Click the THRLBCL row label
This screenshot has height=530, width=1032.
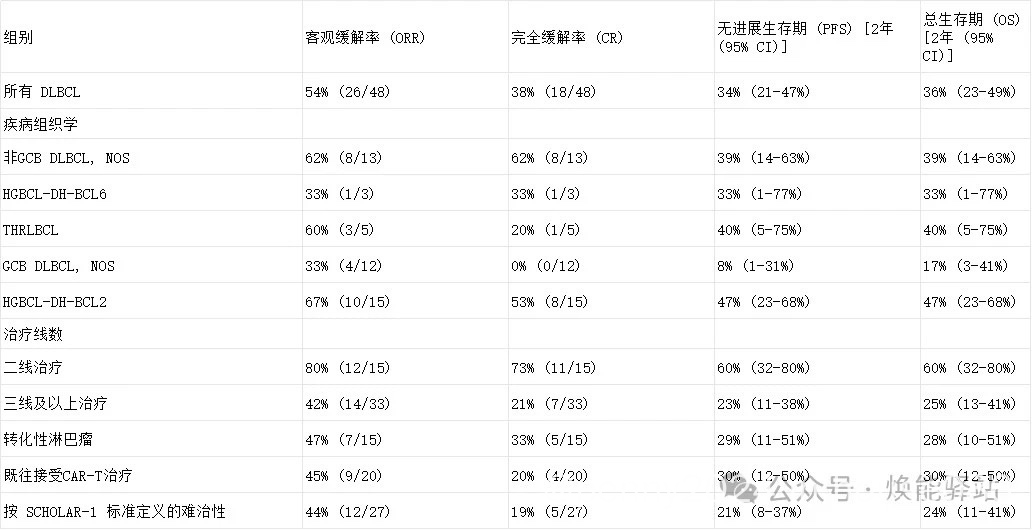point(30,230)
